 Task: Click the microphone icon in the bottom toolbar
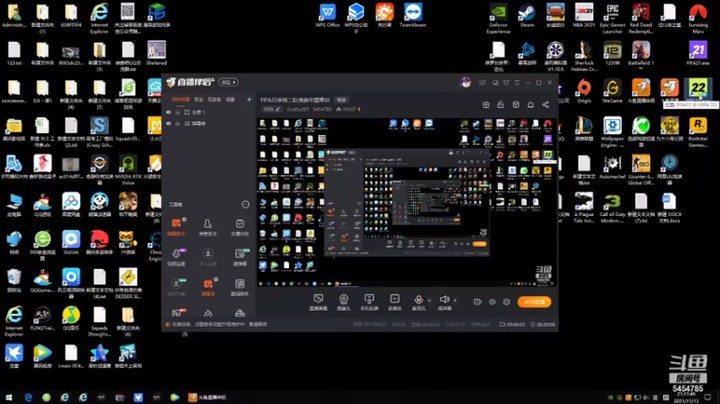418,299
